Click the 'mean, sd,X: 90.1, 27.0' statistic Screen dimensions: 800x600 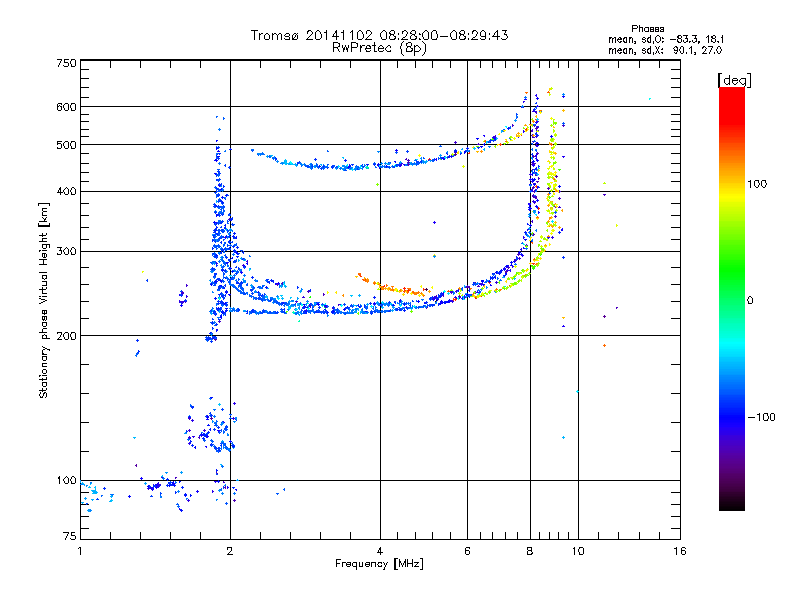pos(665,50)
